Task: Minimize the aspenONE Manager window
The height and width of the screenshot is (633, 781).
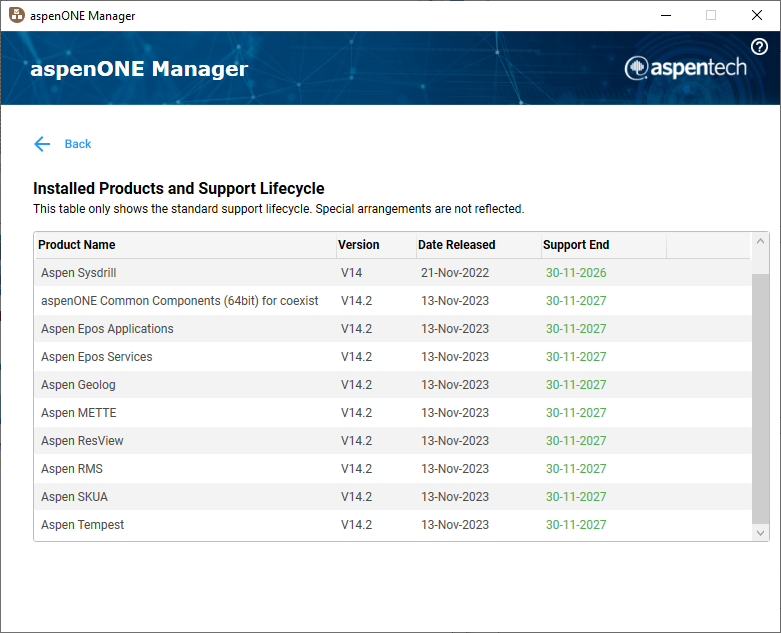Action: pos(666,15)
